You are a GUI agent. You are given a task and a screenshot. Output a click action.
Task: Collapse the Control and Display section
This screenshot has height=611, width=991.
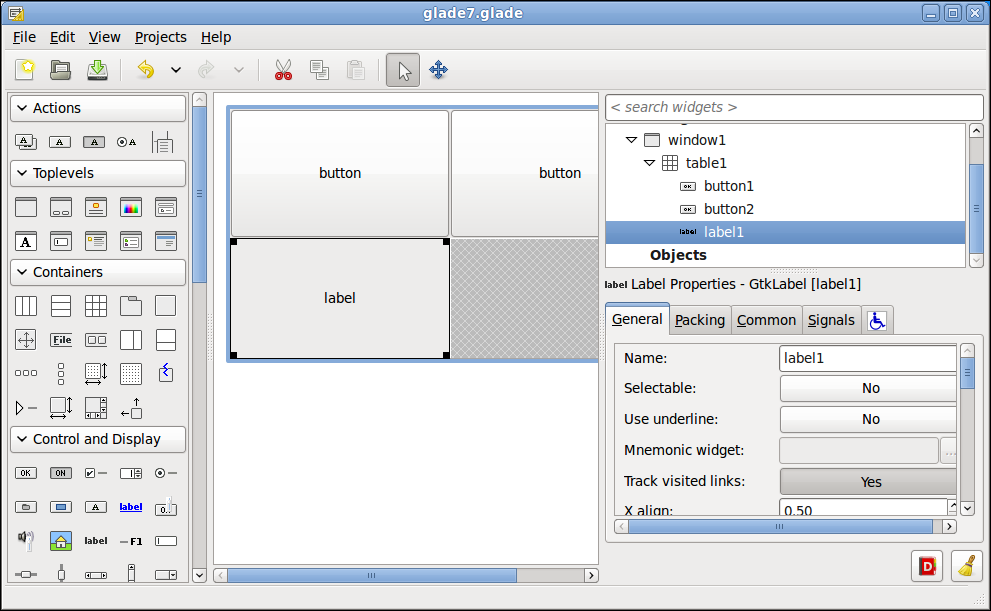click(98, 439)
